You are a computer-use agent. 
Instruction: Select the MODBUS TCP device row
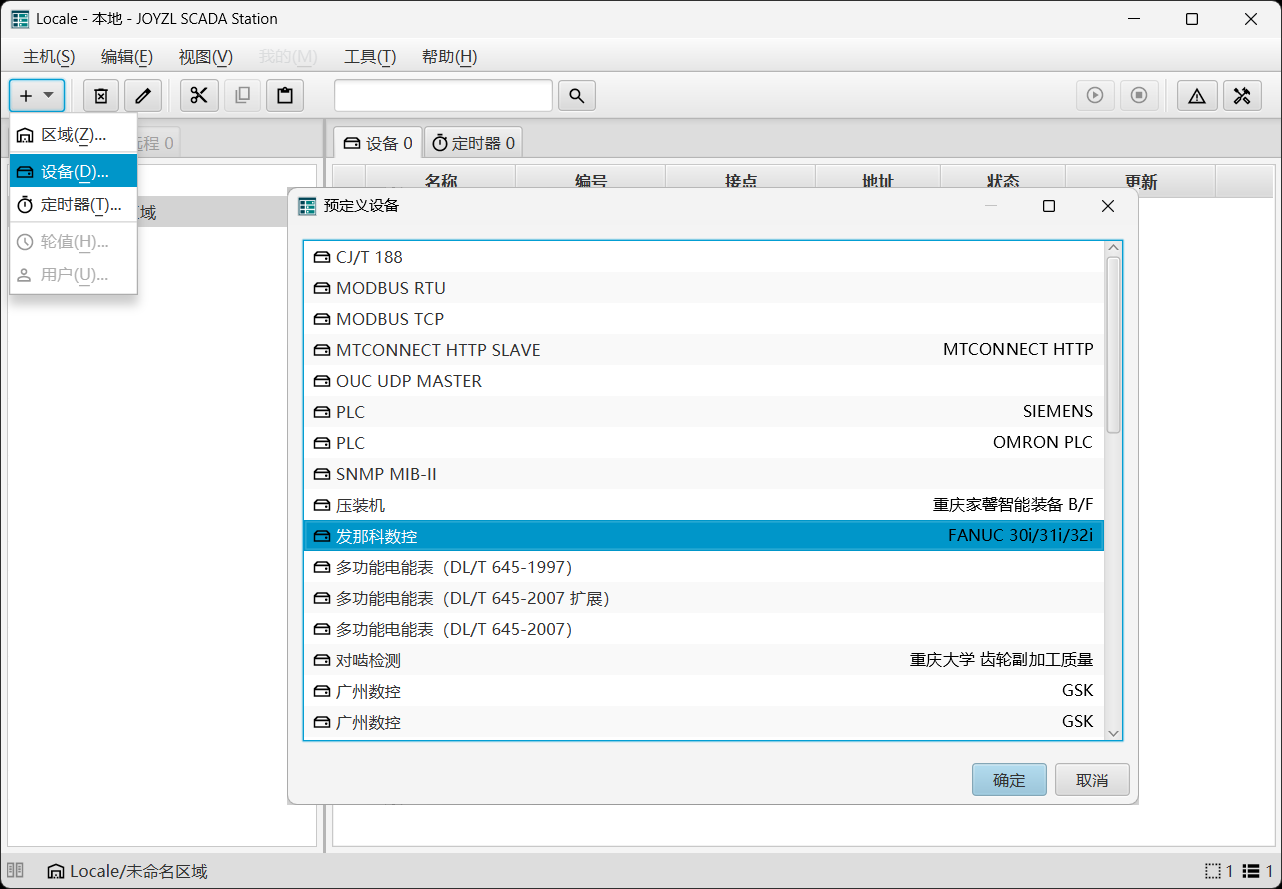point(703,319)
